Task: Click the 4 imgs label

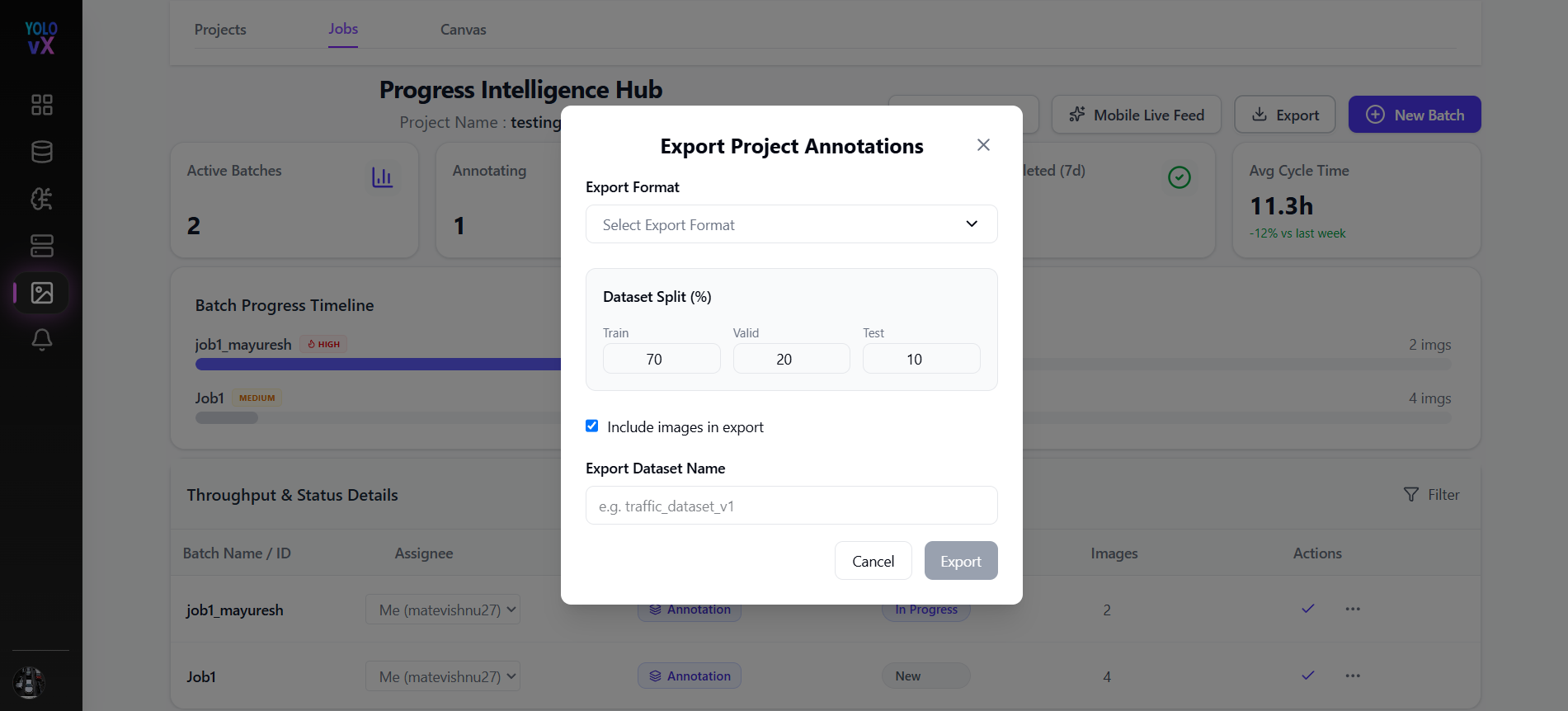Action: tap(1430, 398)
